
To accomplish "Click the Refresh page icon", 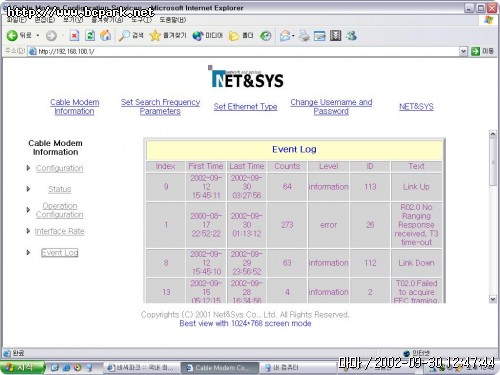I will pyautogui.click(x=90, y=36).
